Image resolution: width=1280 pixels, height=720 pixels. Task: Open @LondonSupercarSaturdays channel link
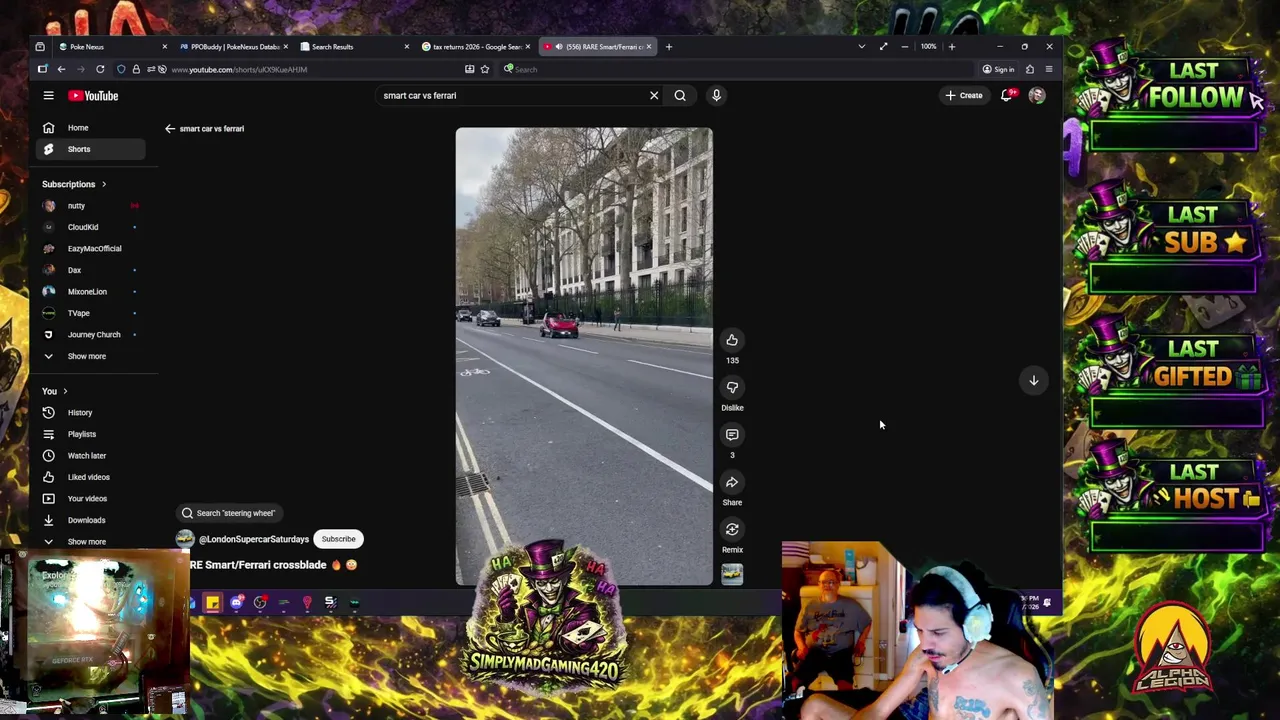(x=254, y=539)
